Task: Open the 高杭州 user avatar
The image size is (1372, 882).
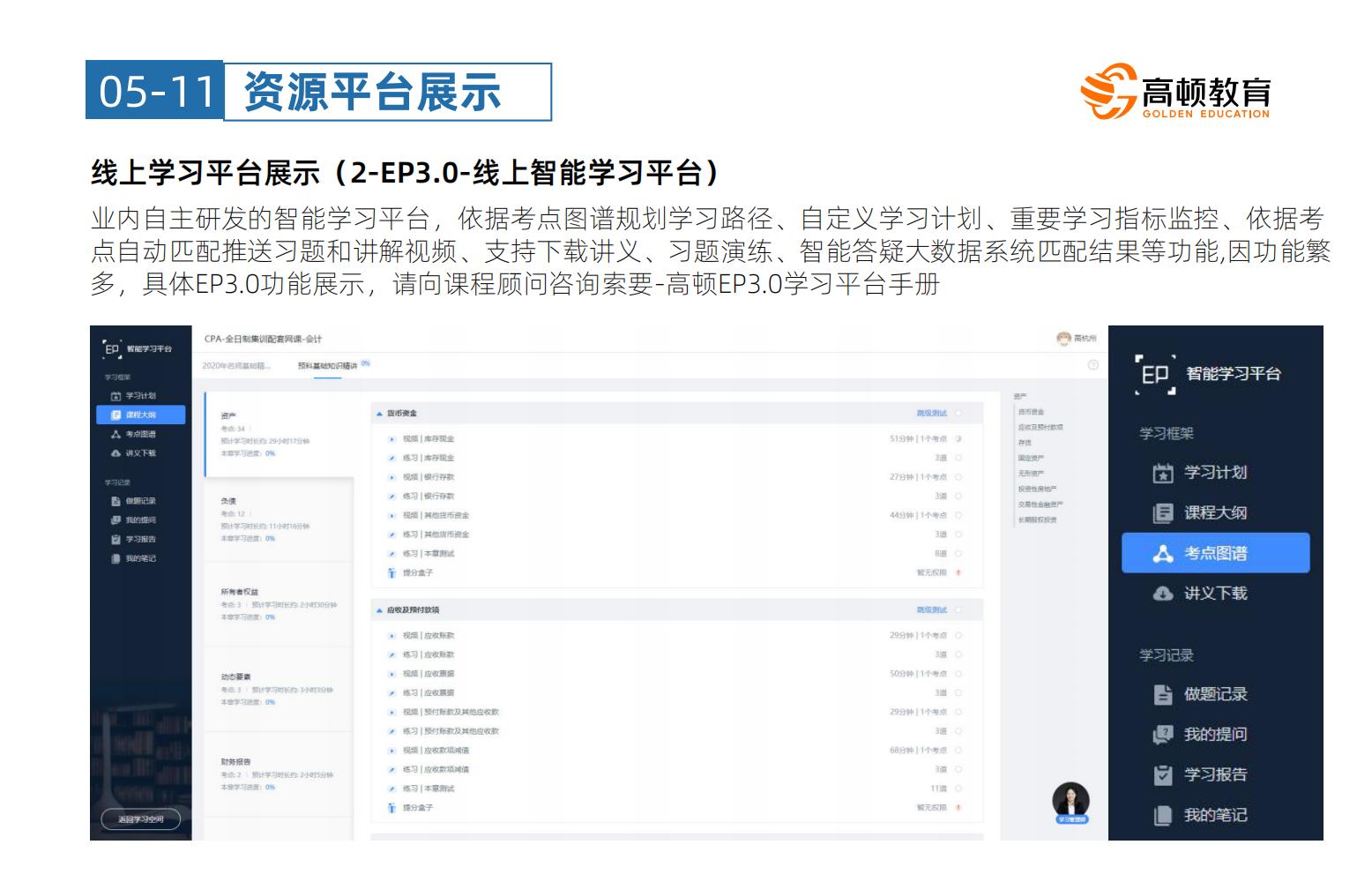Action: click(x=1063, y=339)
